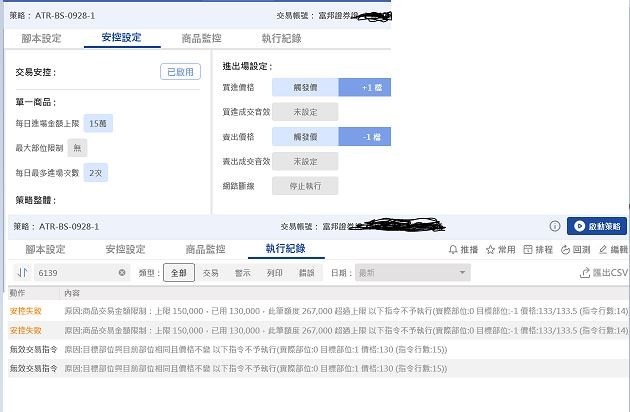630x412 pixels.
Task: Click the pencil icon for 編輯
Action: 603,250
